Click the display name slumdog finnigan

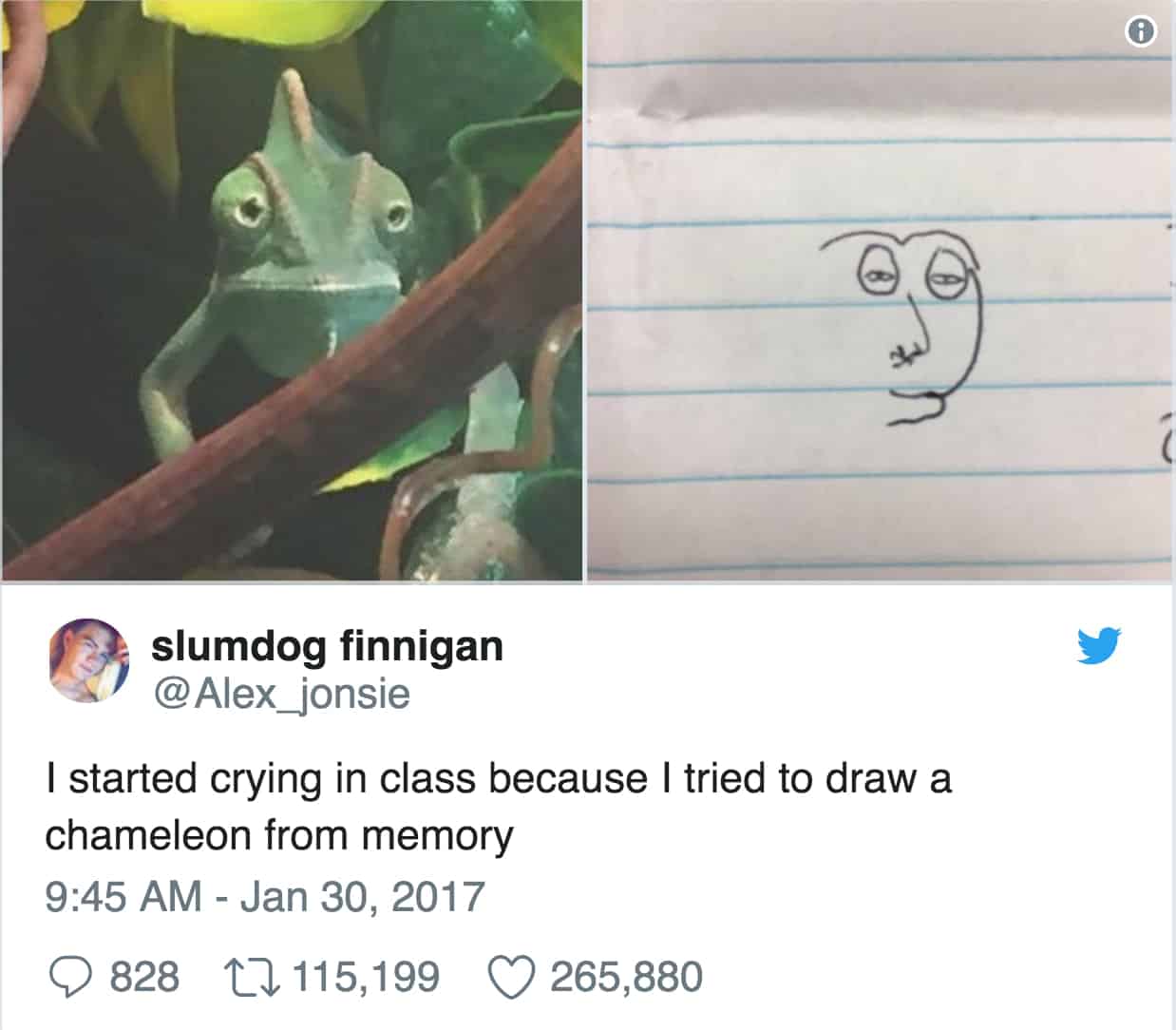point(327,646)
